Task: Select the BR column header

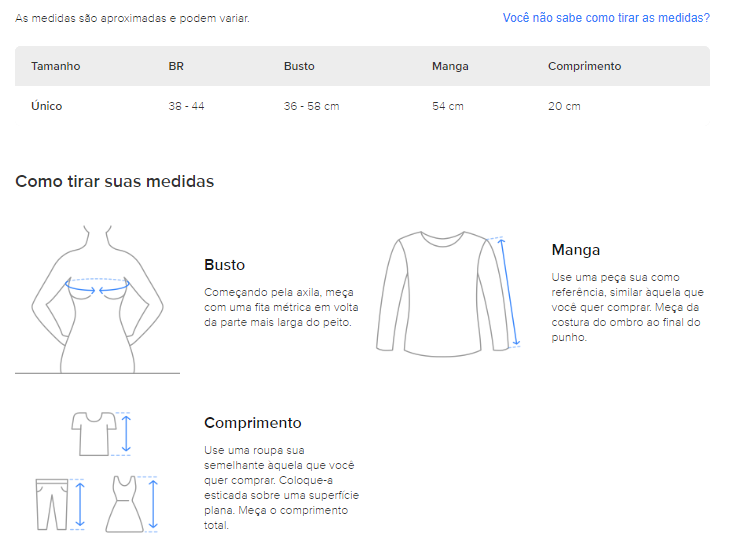Action: [x=176, y=66]
